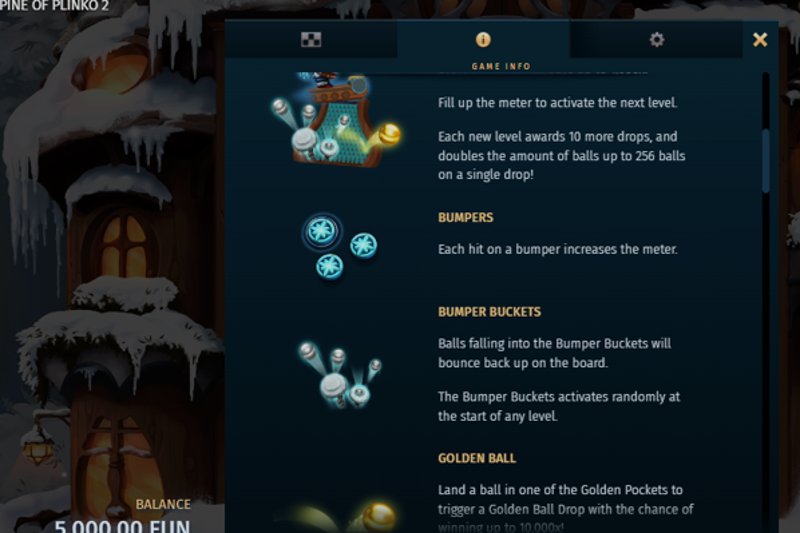Click the highlighted bumper icon with ring
800x533 pixels.
coord(321,231)
